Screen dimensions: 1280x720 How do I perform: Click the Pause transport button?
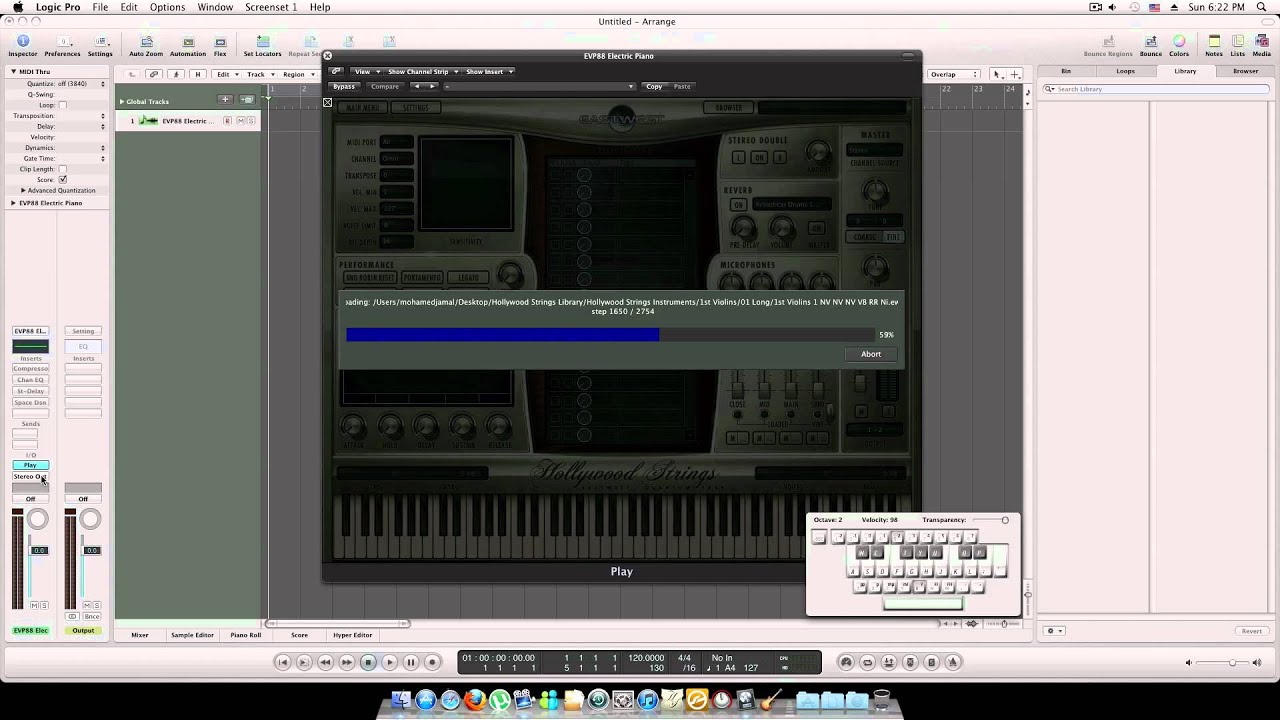coord(411,662)
